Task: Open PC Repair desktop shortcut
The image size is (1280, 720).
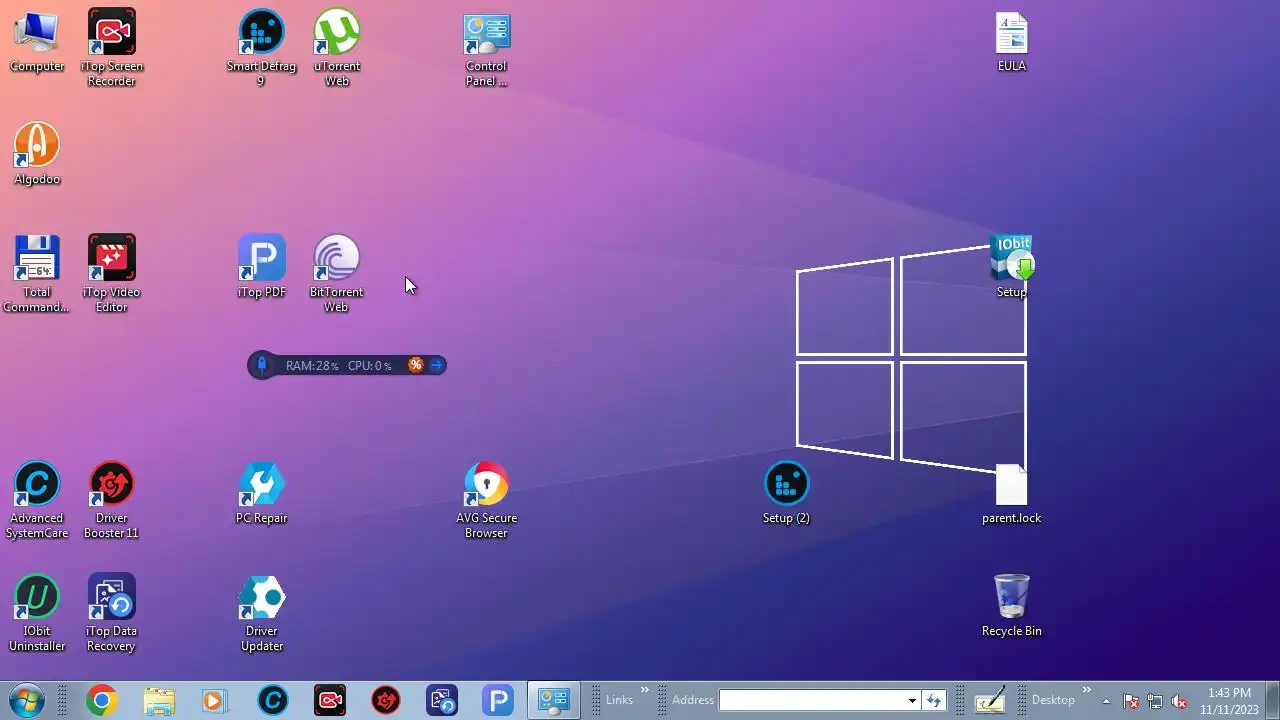Action: [x=261, y=493]
